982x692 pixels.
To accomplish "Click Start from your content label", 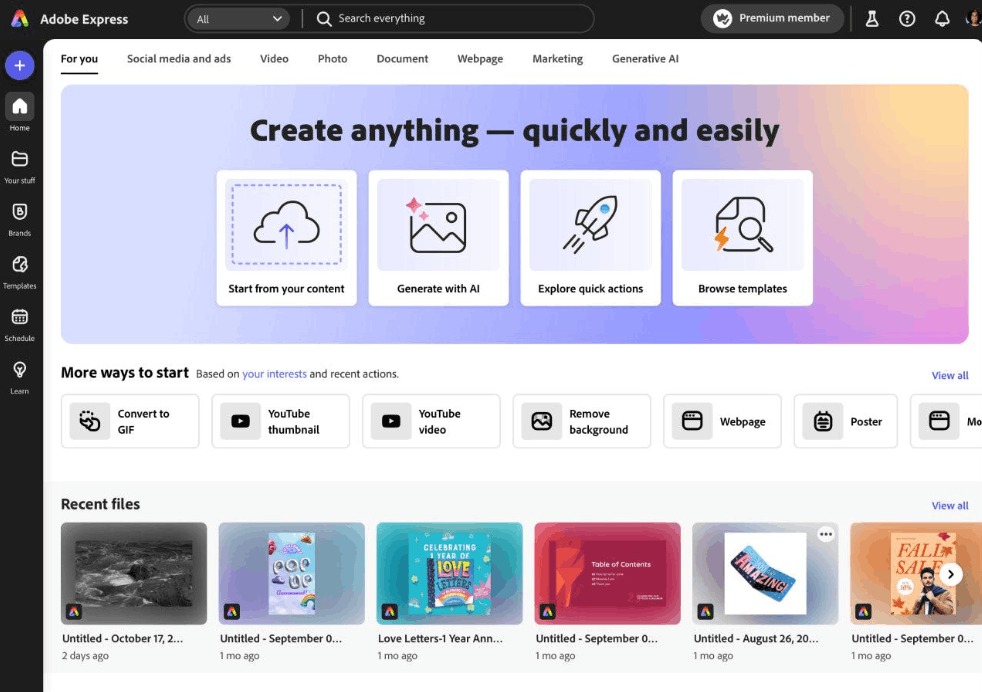I will [x=286, y=289].
